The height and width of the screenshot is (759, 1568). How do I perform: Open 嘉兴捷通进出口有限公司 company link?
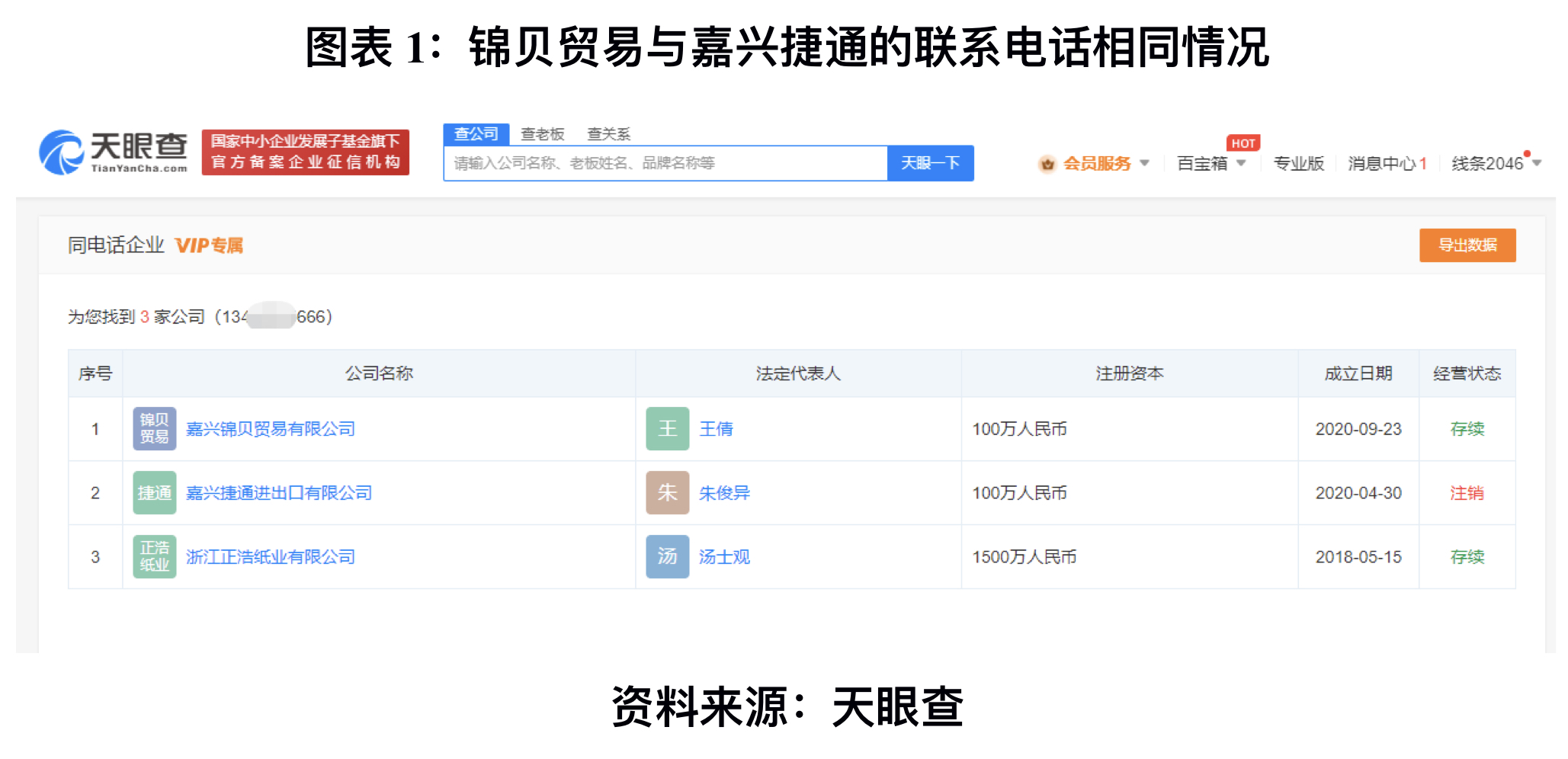pyautogui.click(x=279, y=493)
